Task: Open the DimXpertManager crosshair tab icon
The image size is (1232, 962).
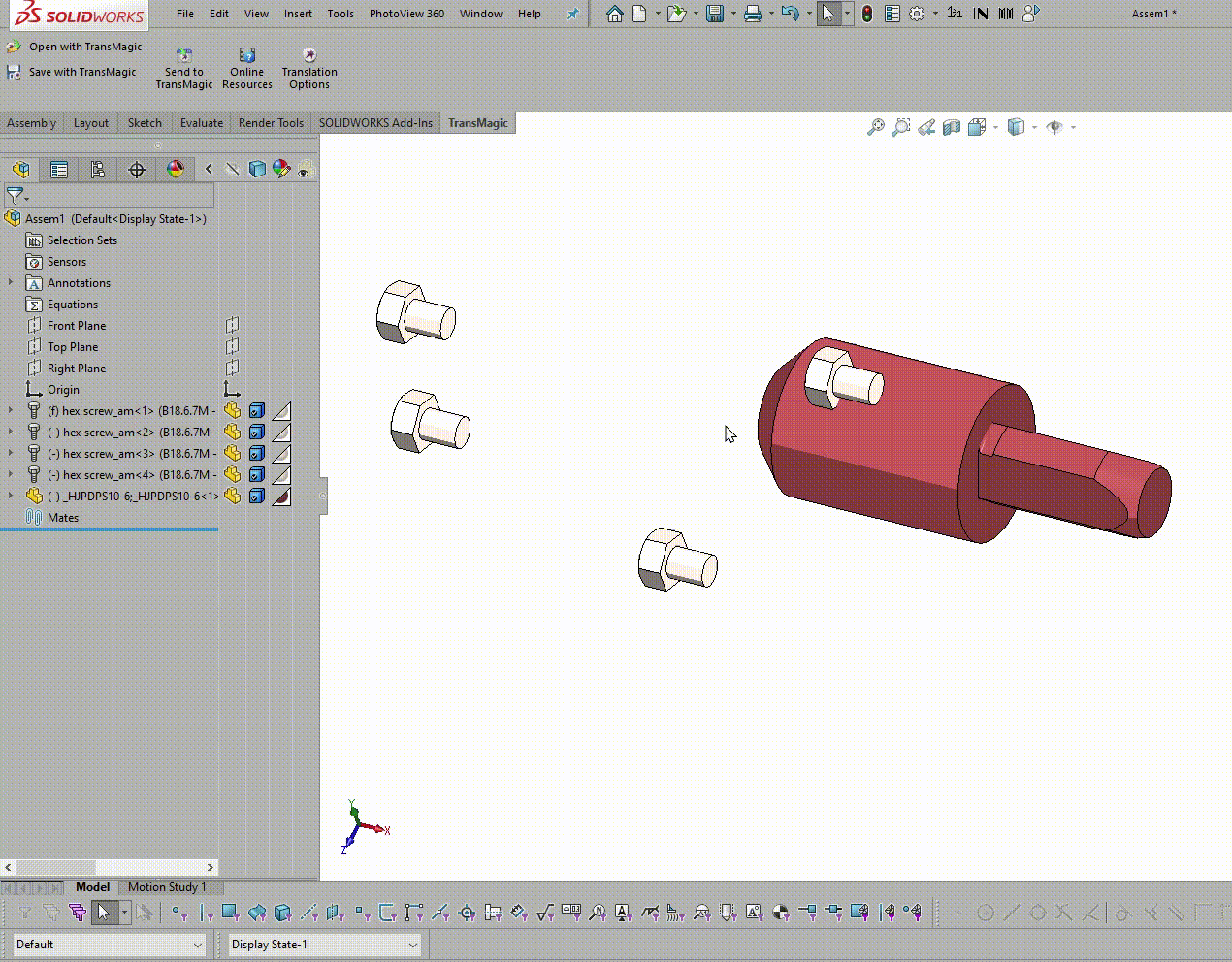Action: [x=137, y=170]
